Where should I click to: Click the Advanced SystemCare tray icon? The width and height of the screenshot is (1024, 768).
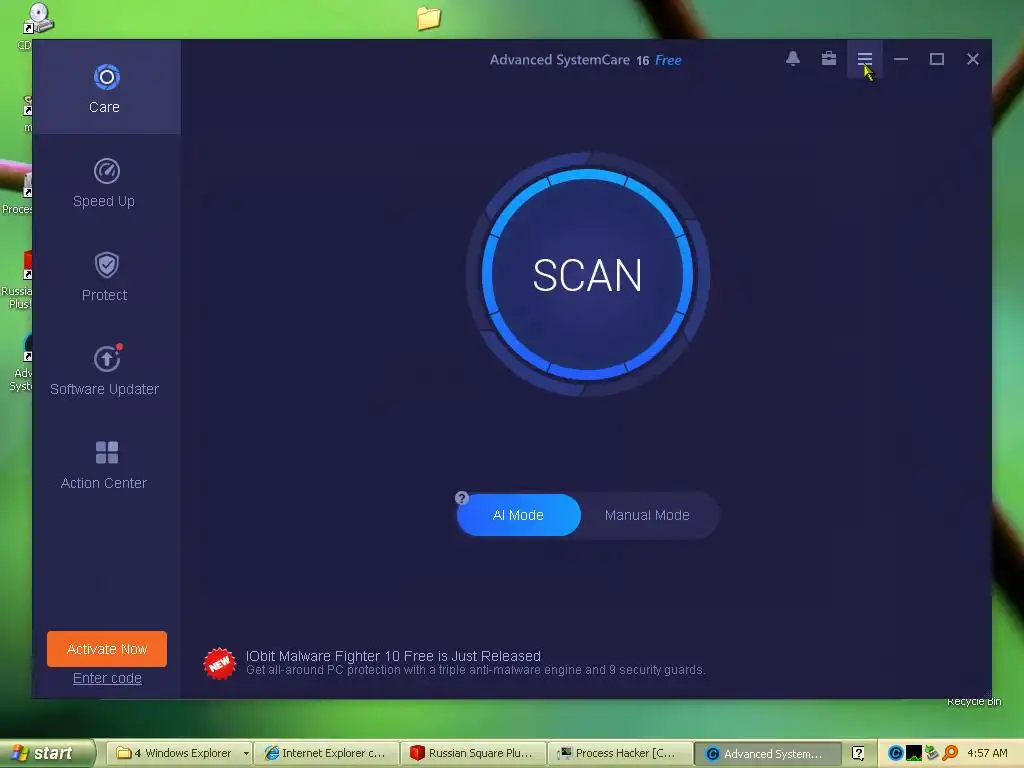[x=895, y=753]
